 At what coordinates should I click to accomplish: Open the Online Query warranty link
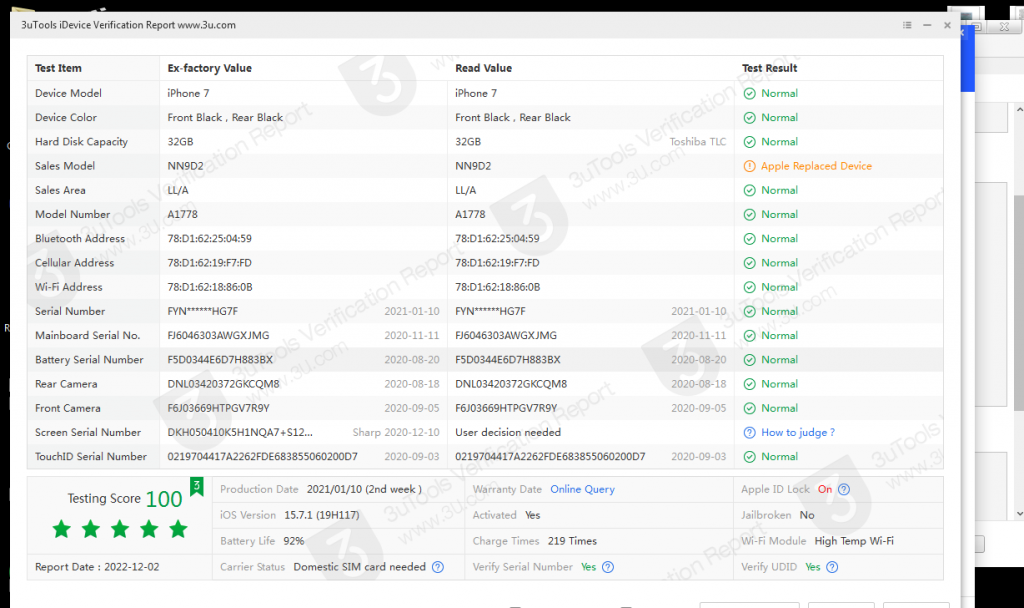583,489
